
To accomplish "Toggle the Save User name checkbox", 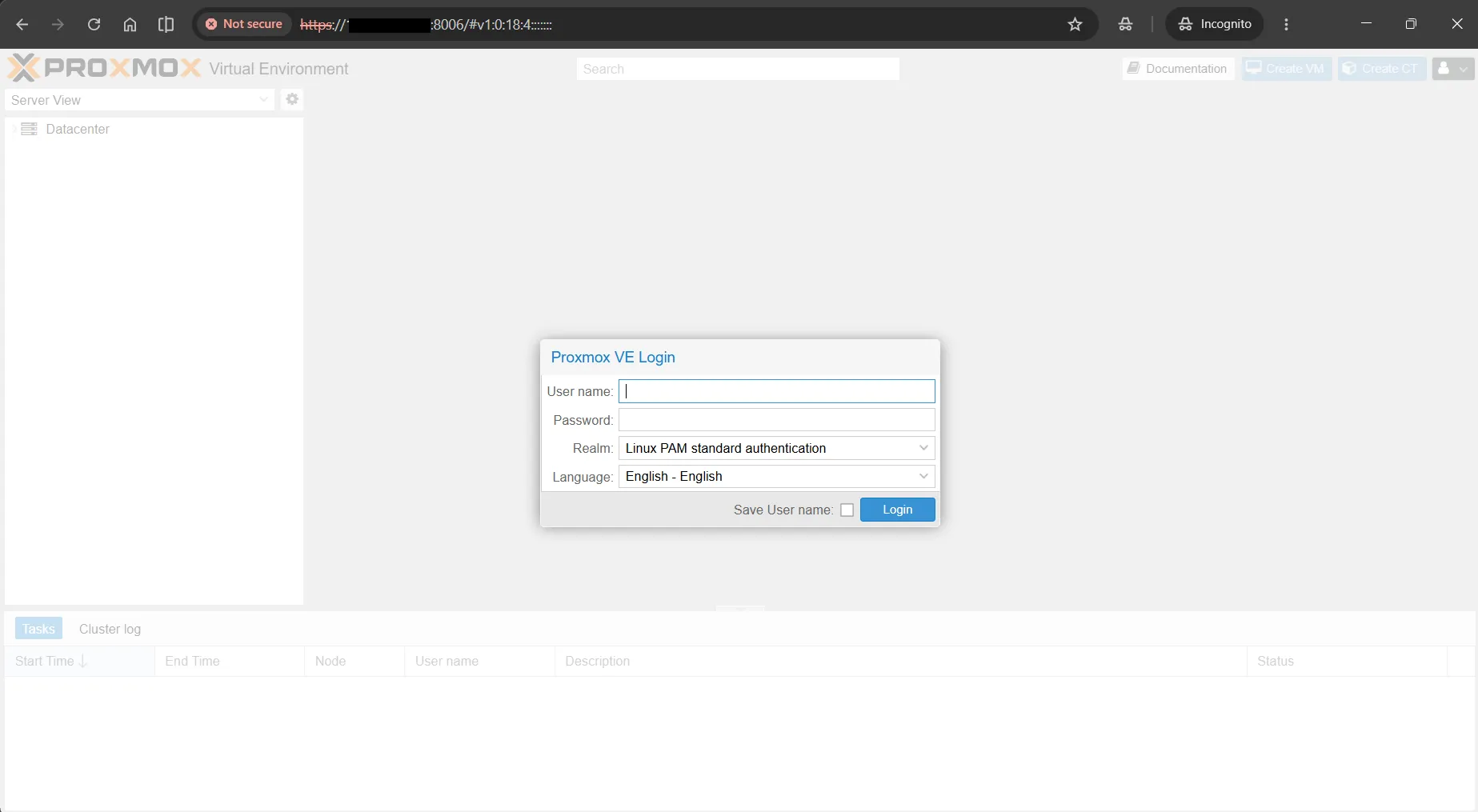I will coord(847,510).
